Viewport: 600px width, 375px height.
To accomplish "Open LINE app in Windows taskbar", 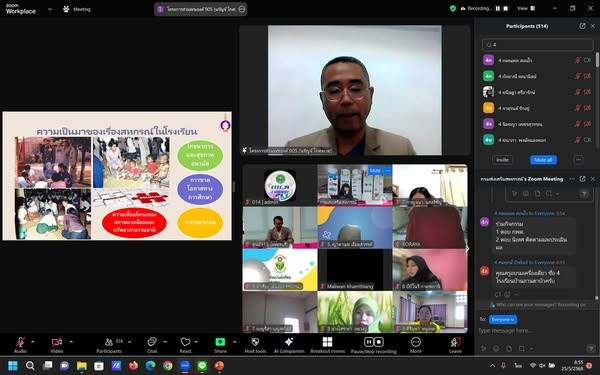I will pyautogui.click(x=202, y=366).
